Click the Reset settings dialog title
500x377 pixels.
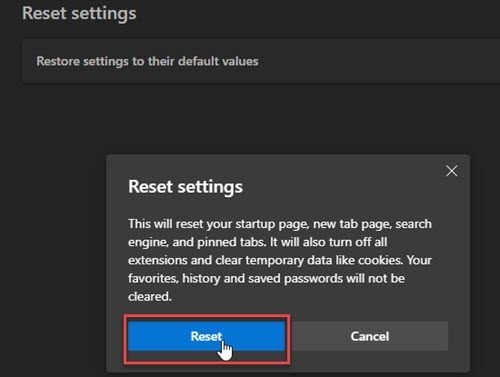point(185,186)
